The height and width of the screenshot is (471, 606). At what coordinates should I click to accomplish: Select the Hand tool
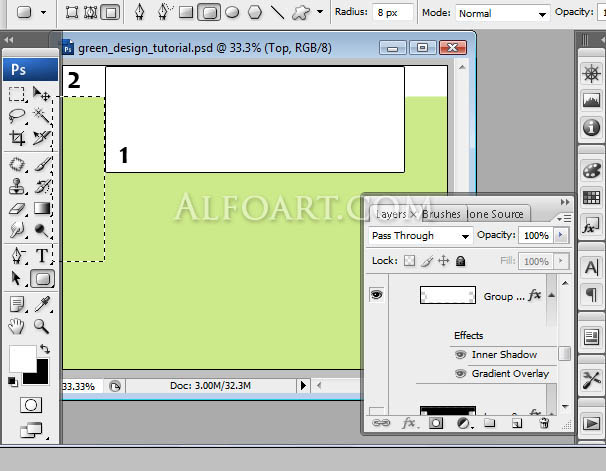tap(17, 327)
